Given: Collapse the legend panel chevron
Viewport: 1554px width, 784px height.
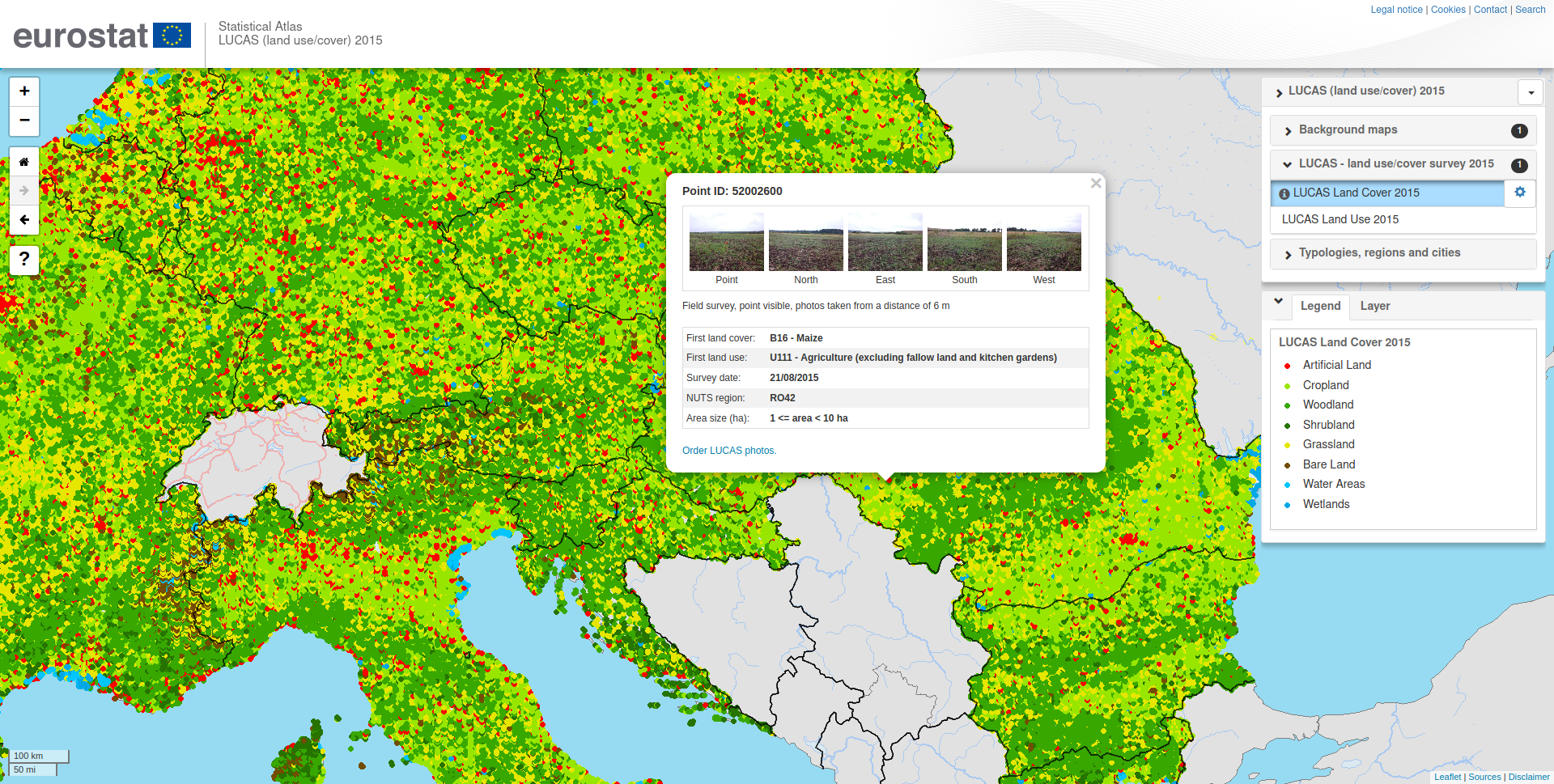Looking at the screenshot, I should click(x=1279, y=301).
